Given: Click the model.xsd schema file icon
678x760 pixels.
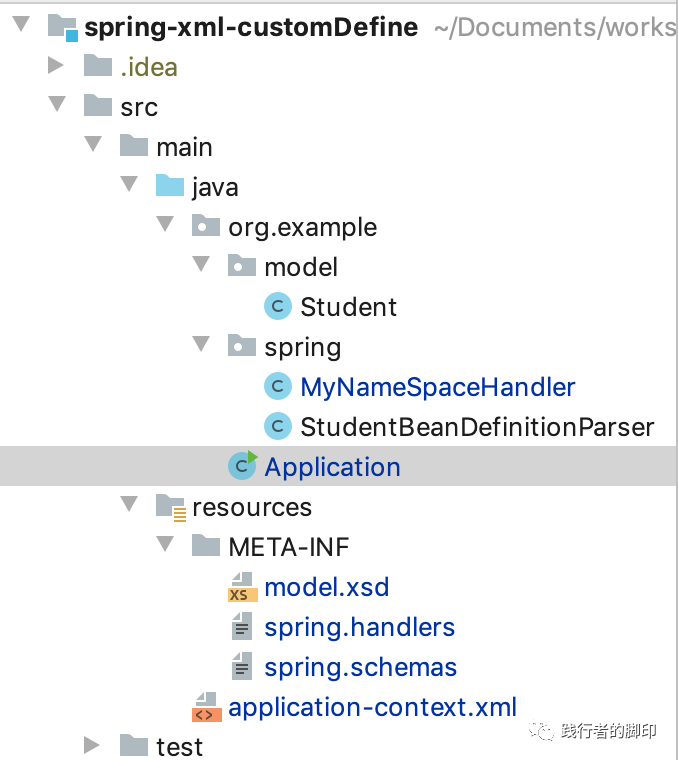Looking at the screenshot, I should coord(242,587).
